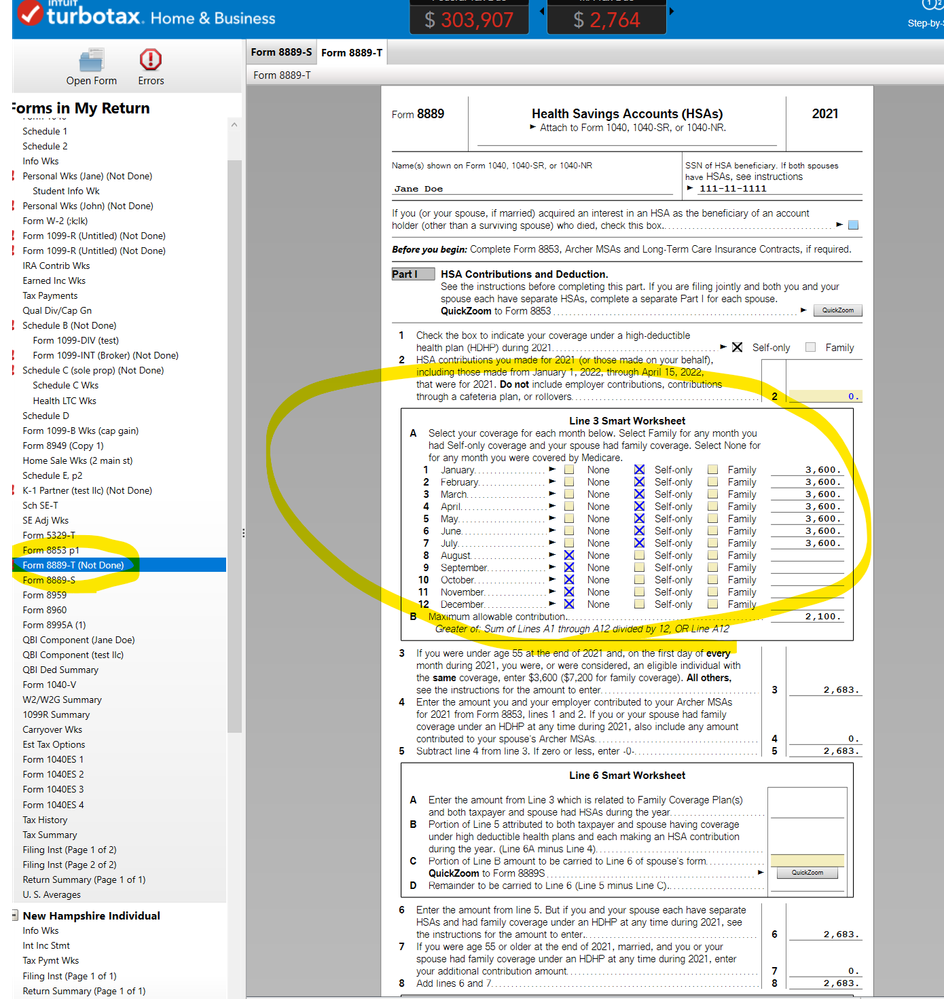Image resolution: width=944 pixels, height=999 pixels.
Task: Check Self-only for October coverage
Action: coord(639,580)
